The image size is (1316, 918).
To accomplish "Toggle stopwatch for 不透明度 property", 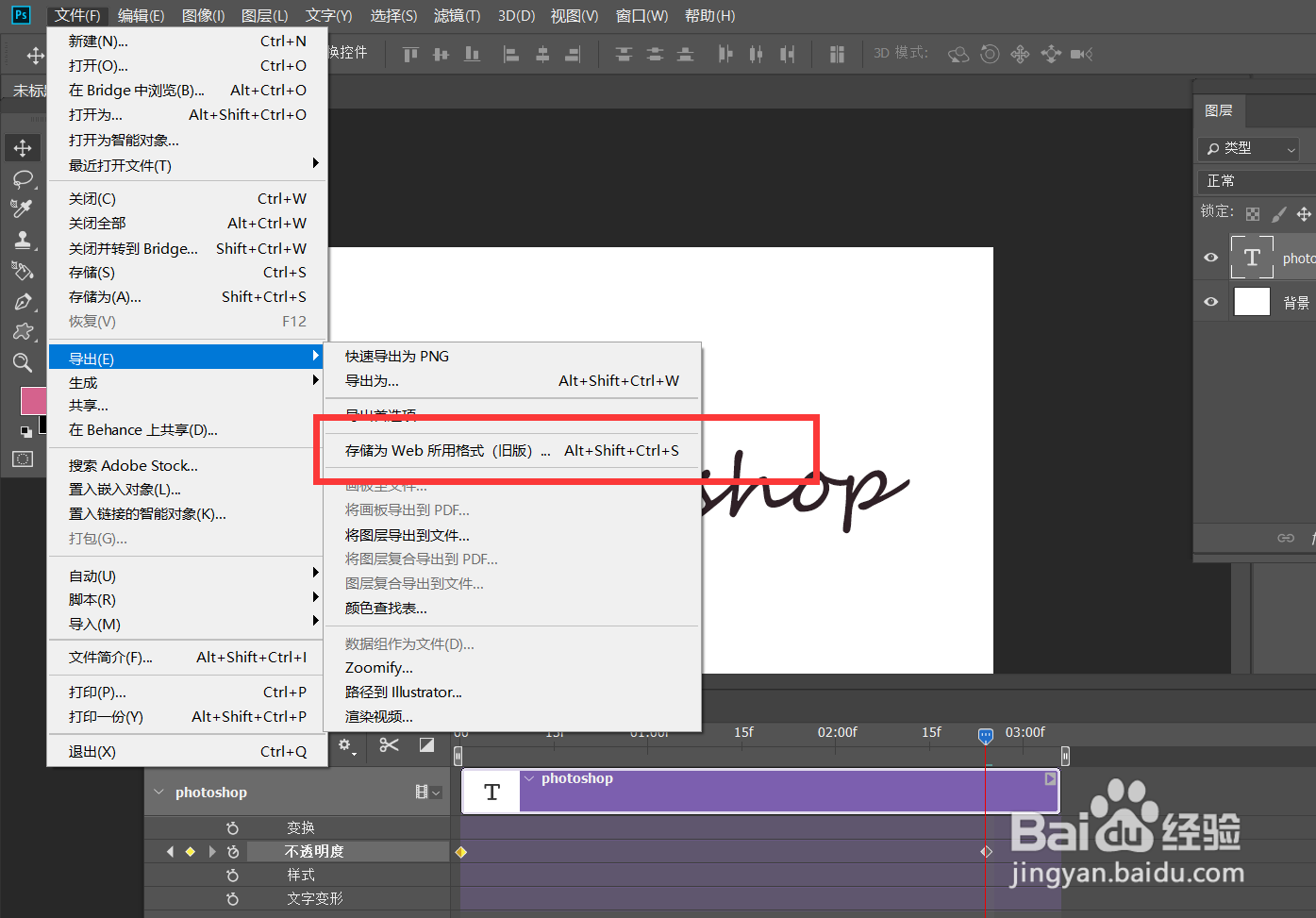I will point(232,852).
